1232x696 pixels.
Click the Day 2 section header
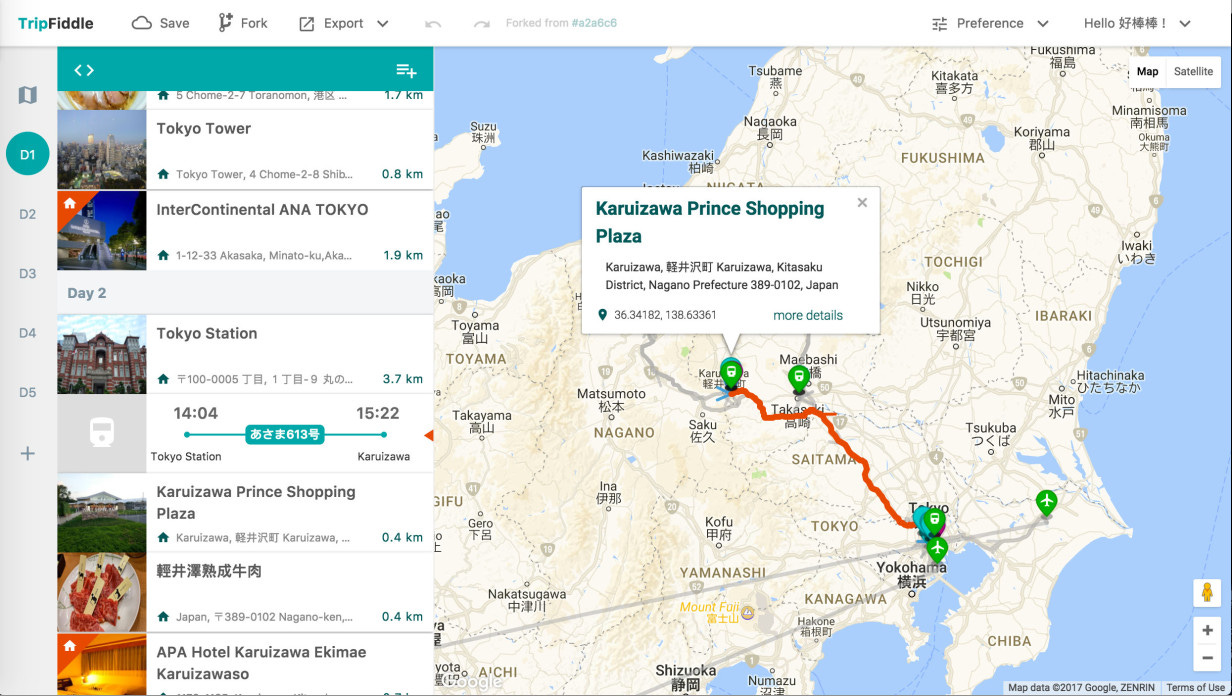point(245,293)
